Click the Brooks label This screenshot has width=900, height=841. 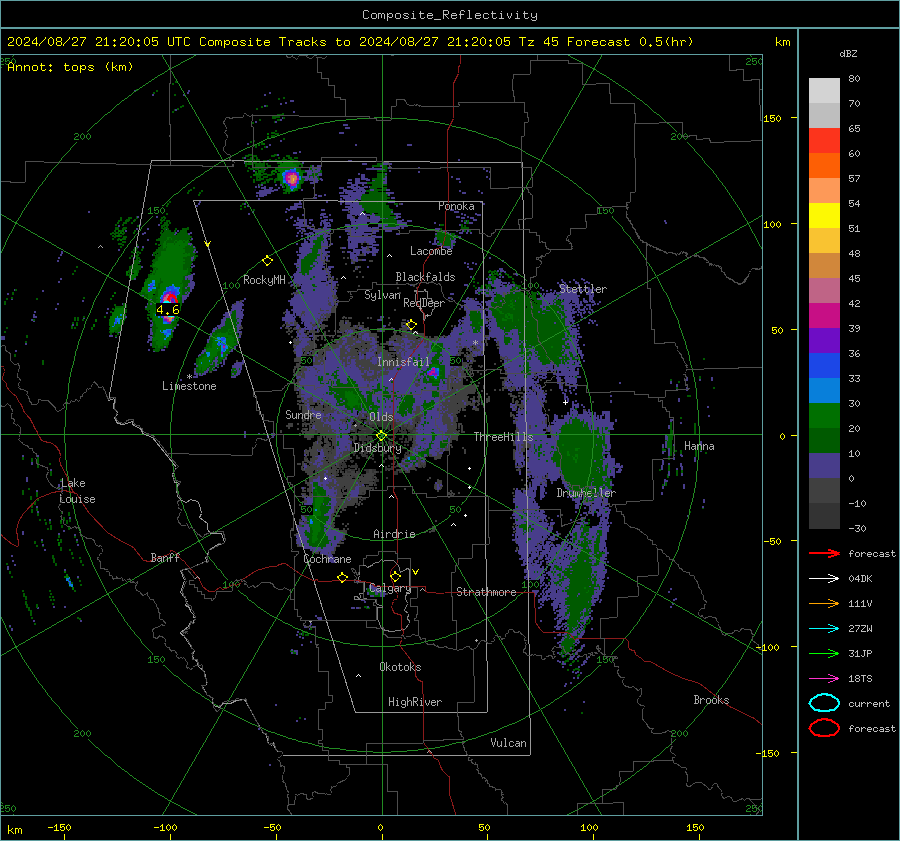click(711, 700)
